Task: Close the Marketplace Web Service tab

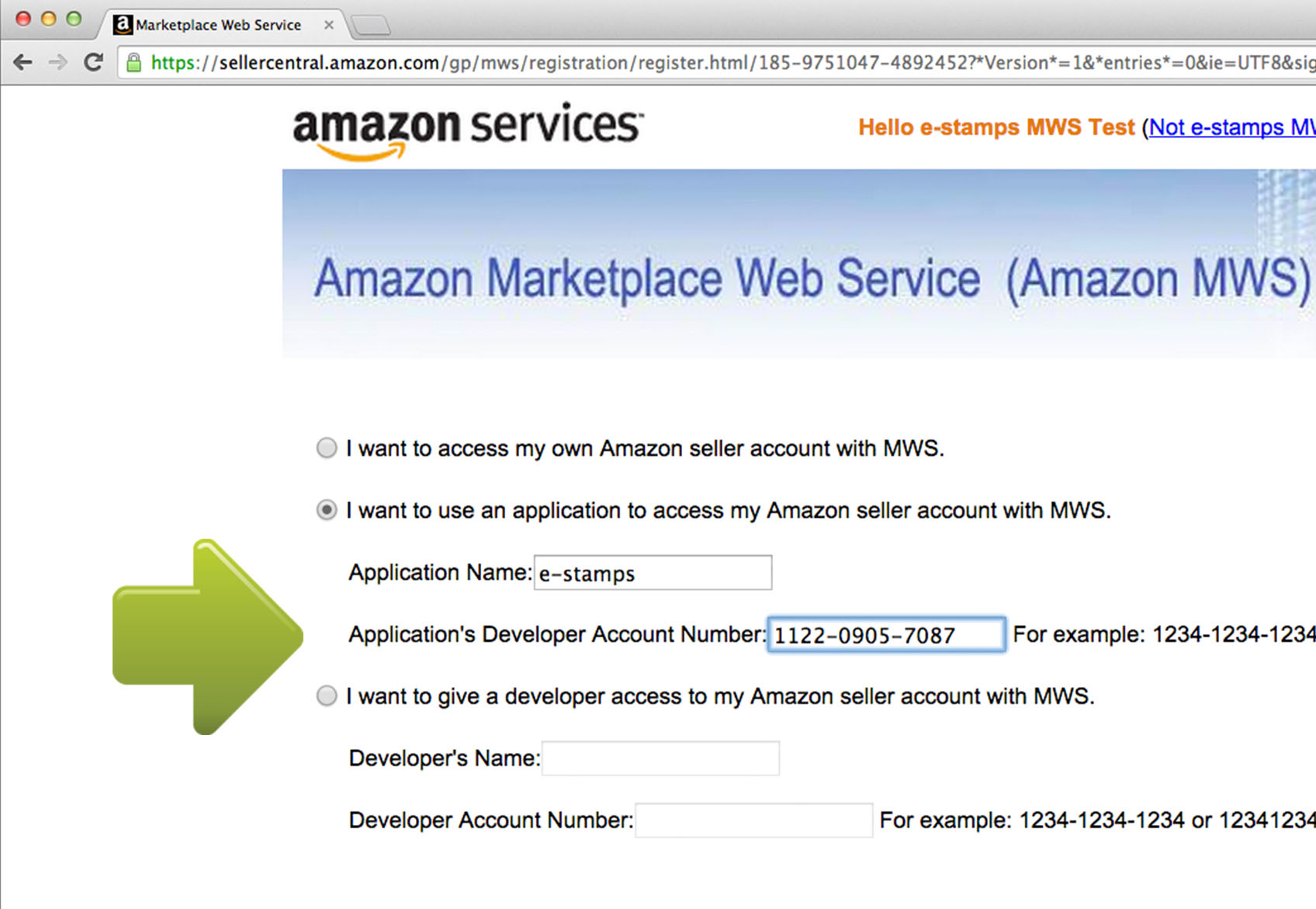Action: point(329,24)
